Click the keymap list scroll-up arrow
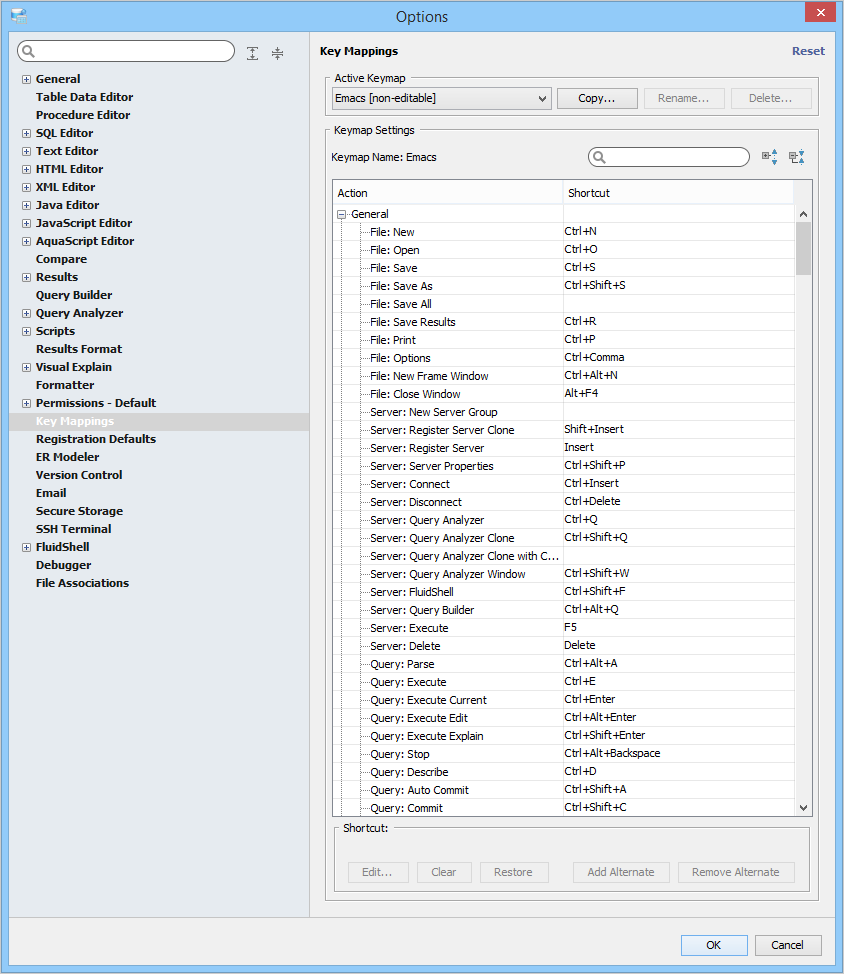Image resolution: width=844 pixels, height=974 pixels. [803, 214]
